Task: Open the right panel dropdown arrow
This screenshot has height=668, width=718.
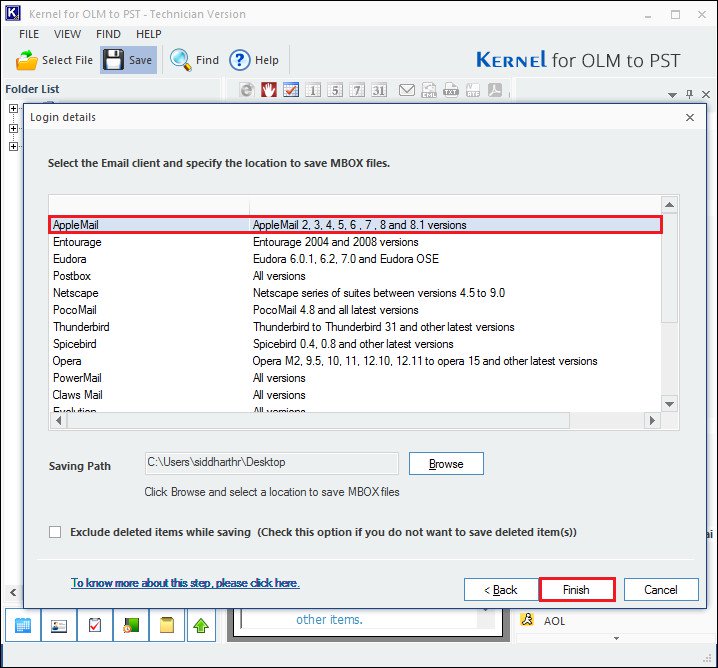Action: point(672,95)
